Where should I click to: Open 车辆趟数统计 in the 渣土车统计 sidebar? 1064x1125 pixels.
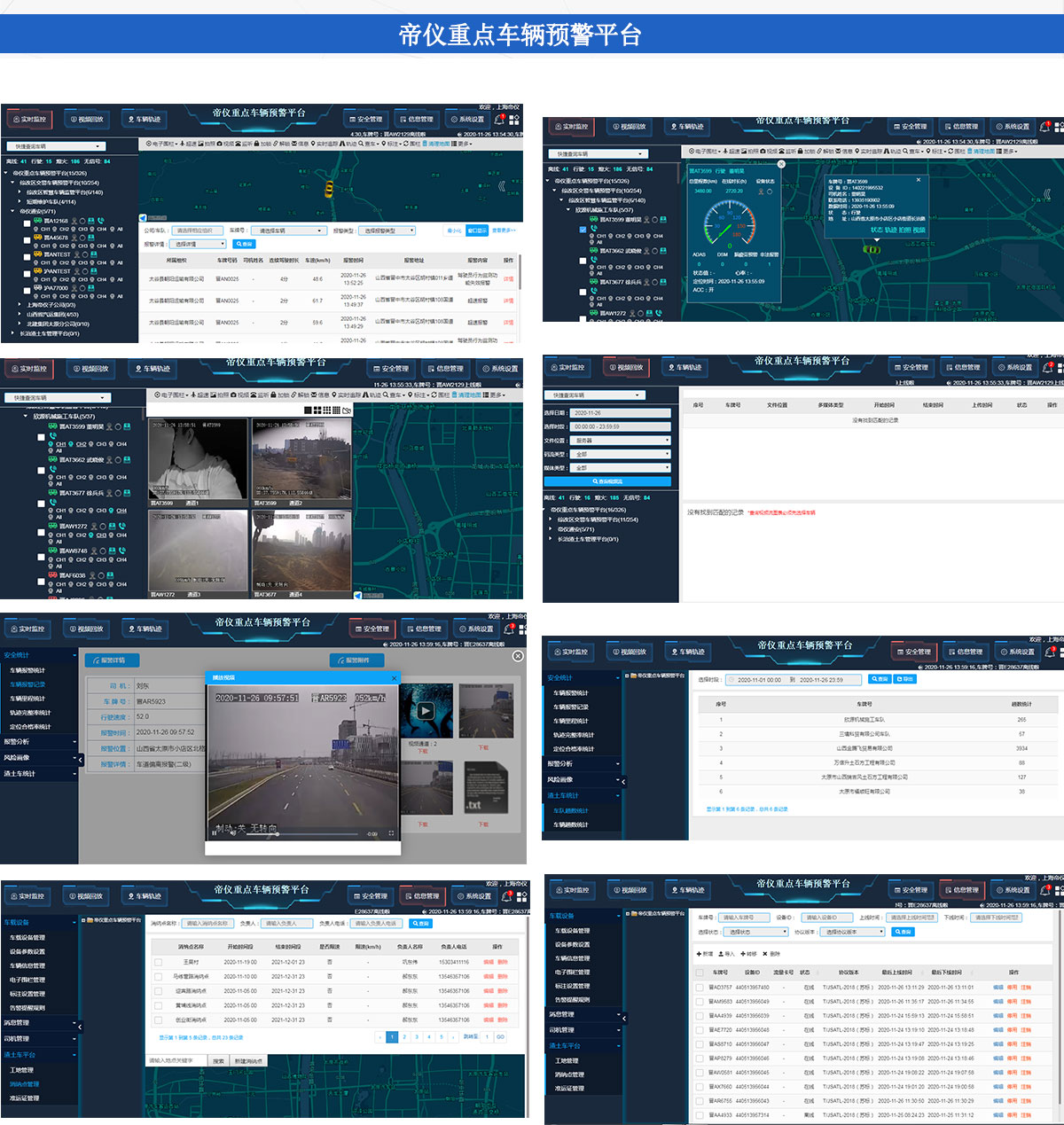click(x=571, y=824)
